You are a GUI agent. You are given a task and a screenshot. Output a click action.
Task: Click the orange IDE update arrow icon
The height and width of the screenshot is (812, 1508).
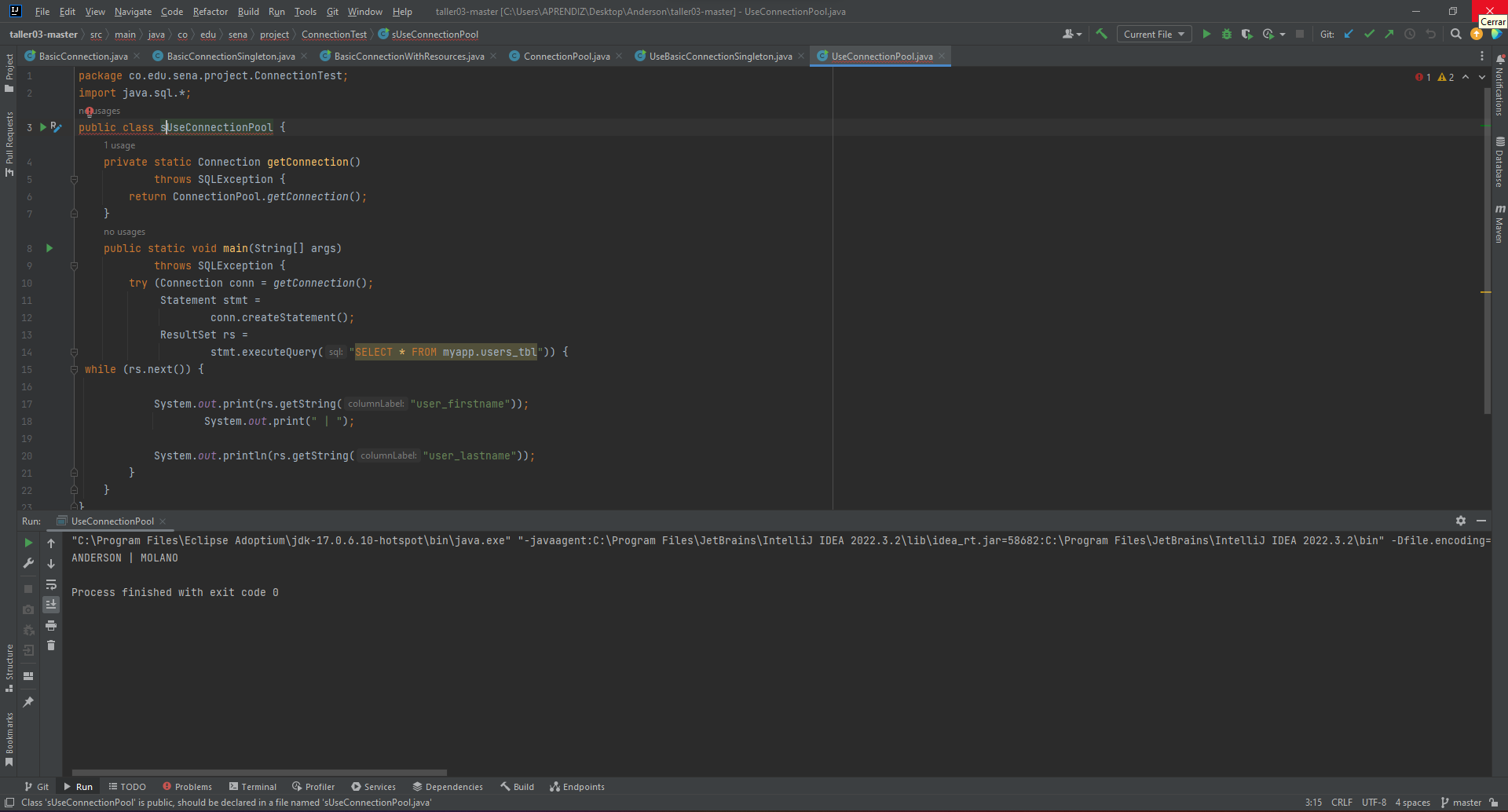click(x=1477, y=34)
